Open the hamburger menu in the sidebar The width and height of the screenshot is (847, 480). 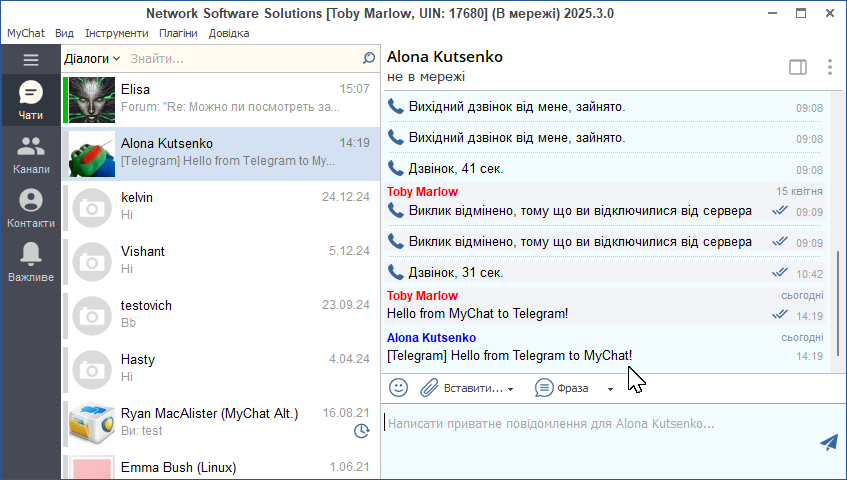[31, 60]
